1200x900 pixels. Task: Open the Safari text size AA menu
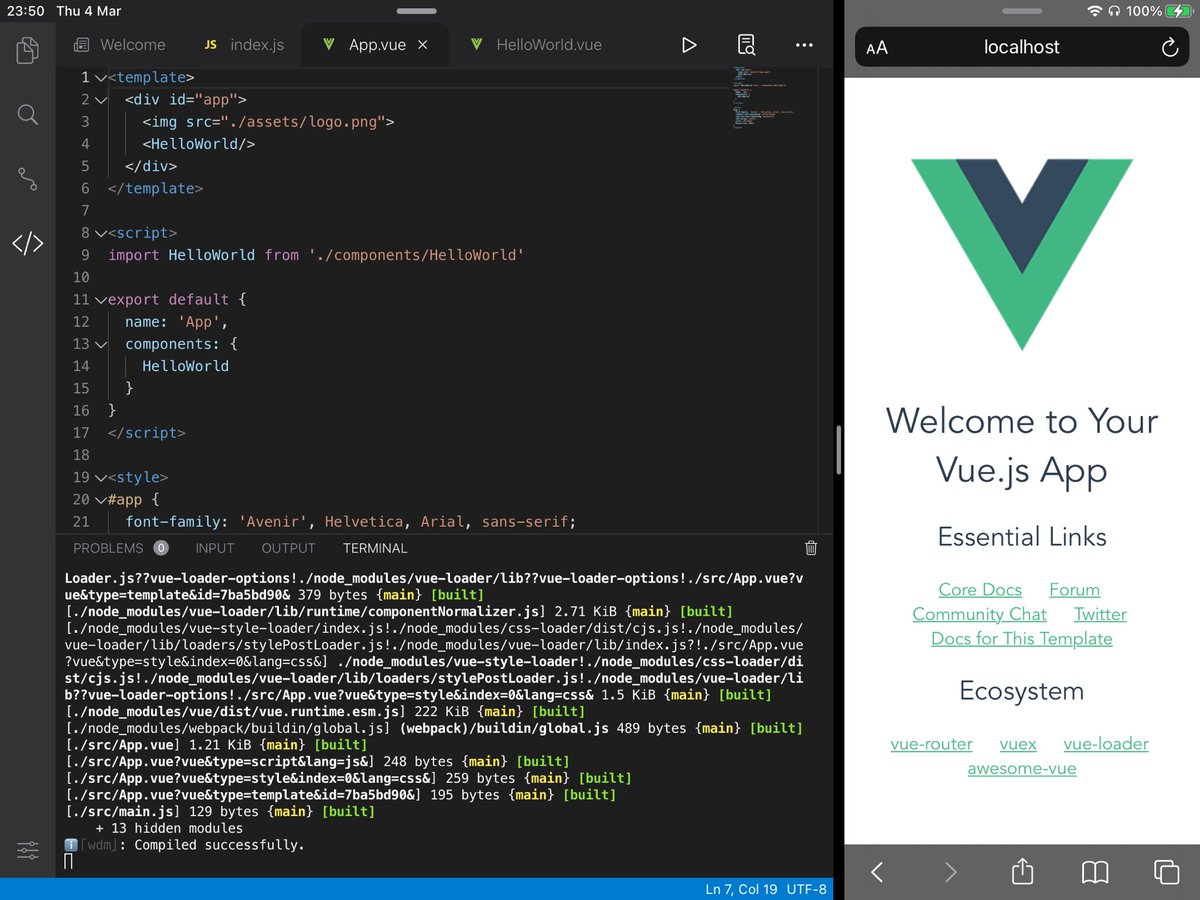pyautogui.click(x=877, y=47)
